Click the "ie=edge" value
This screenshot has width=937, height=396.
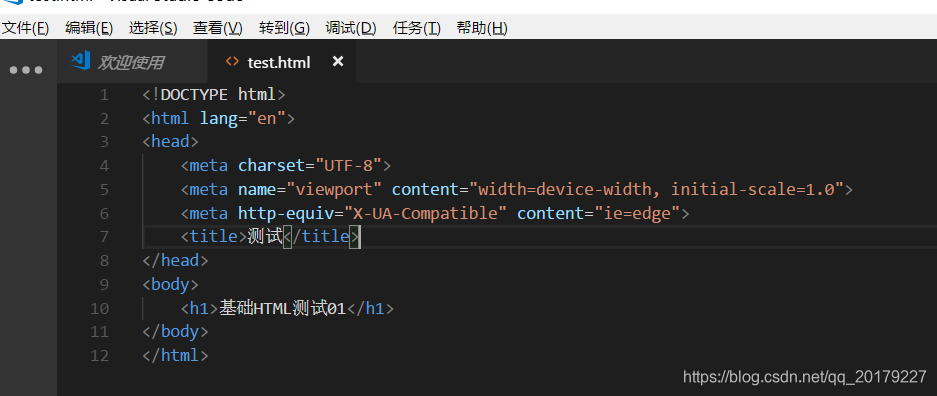[637, 213]
